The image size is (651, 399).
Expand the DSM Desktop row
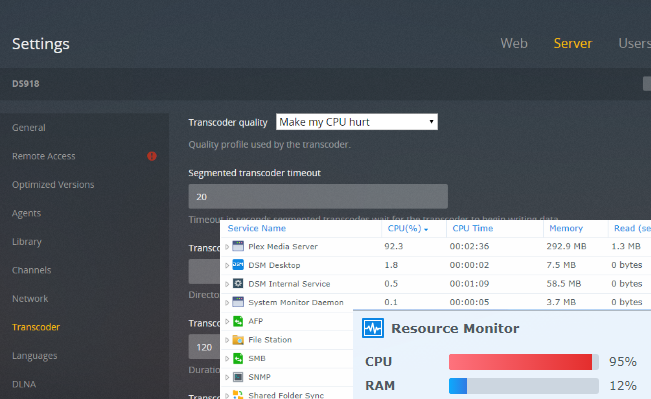227,265
